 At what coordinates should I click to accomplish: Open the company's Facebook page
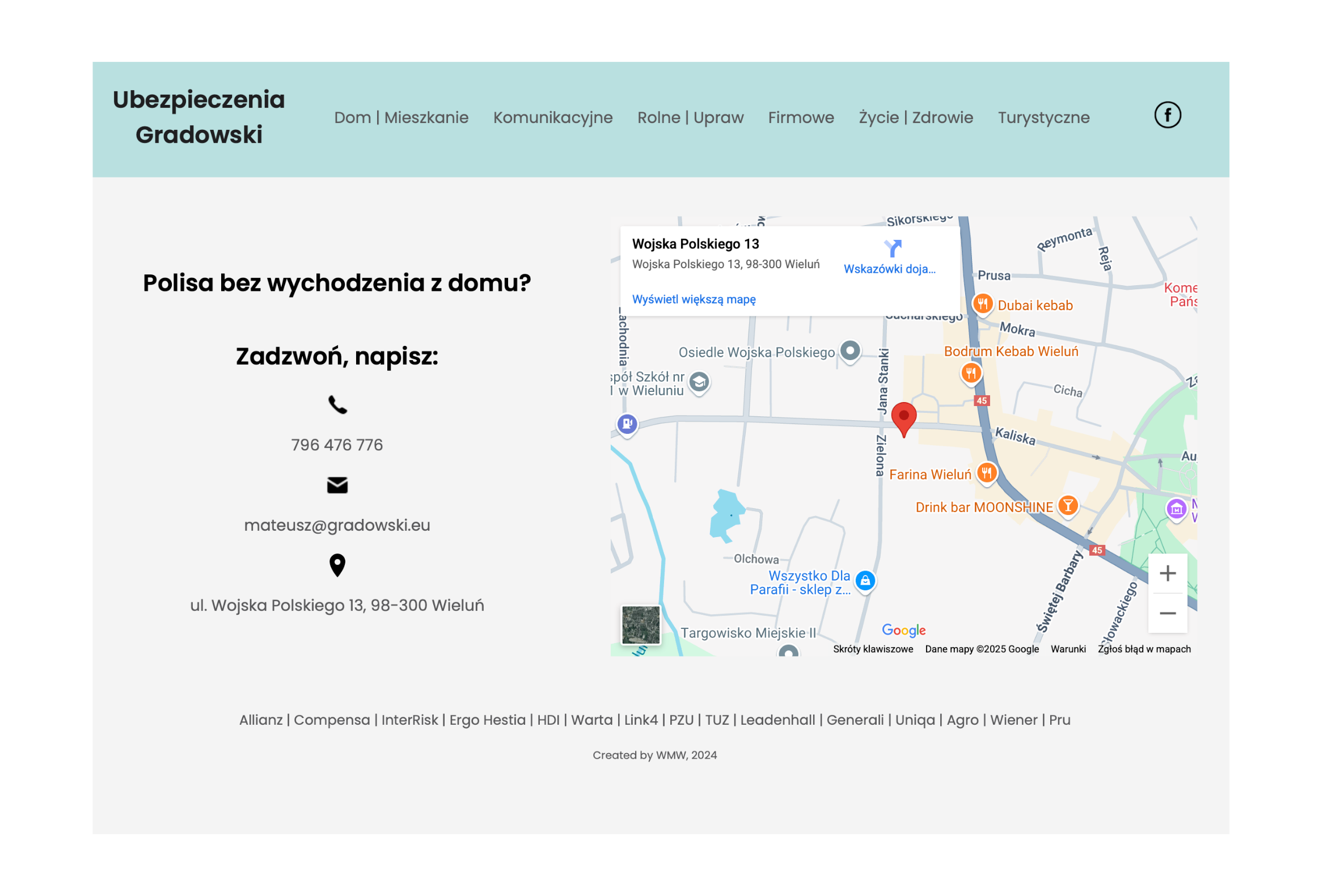[x=1168, y=115]
